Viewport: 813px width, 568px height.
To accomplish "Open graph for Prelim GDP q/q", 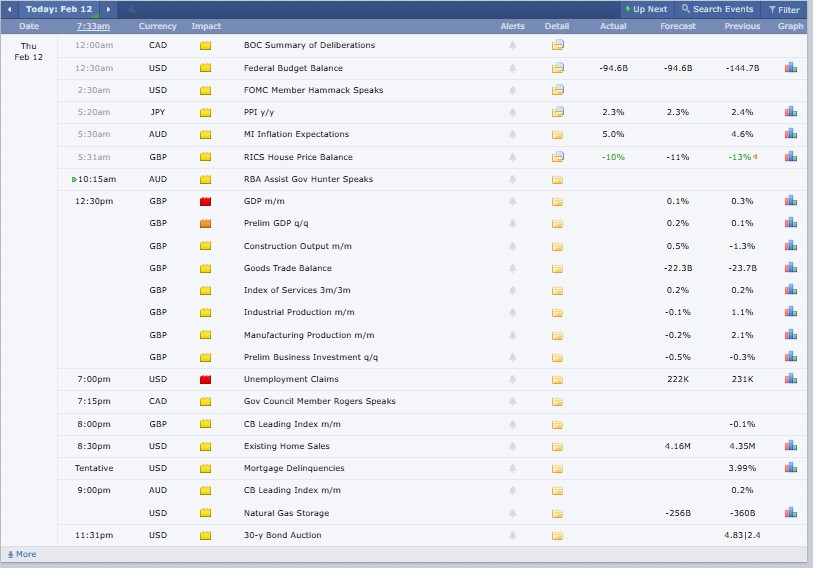I will (791, 223).
